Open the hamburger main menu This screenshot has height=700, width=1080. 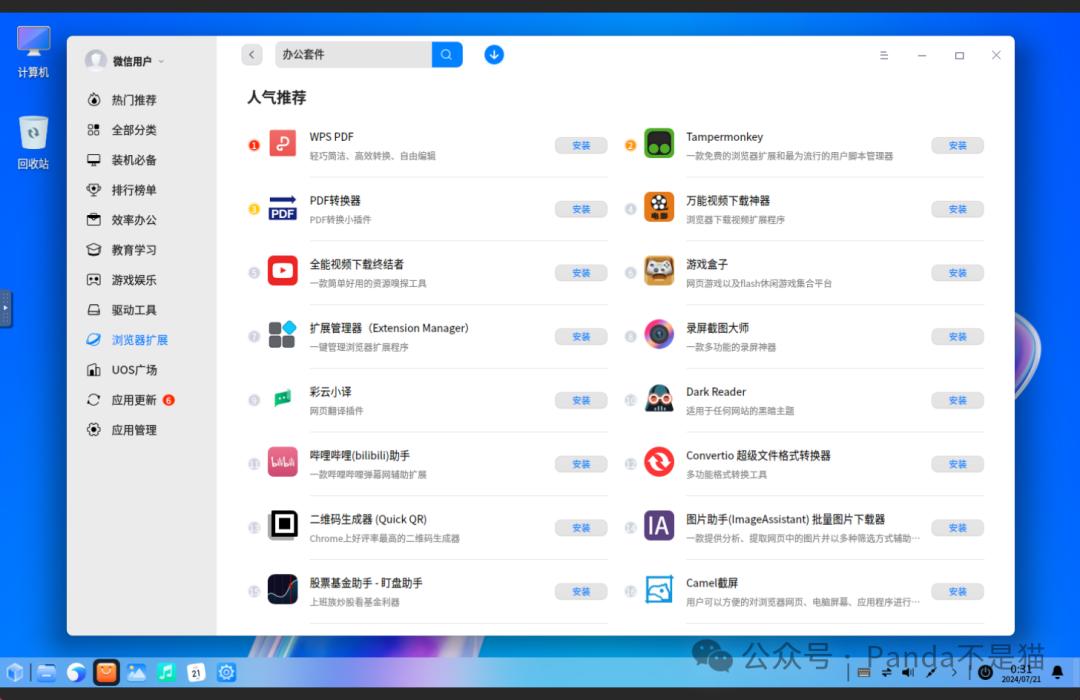(884, 56)
